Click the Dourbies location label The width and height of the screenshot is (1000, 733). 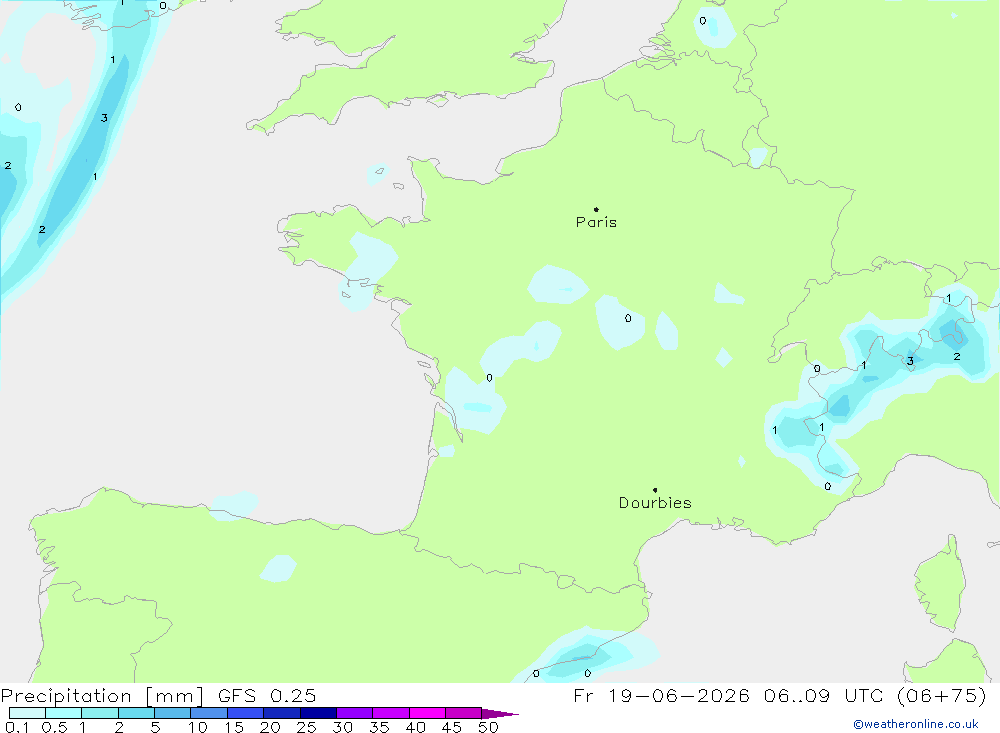click(x=655, y=503)
